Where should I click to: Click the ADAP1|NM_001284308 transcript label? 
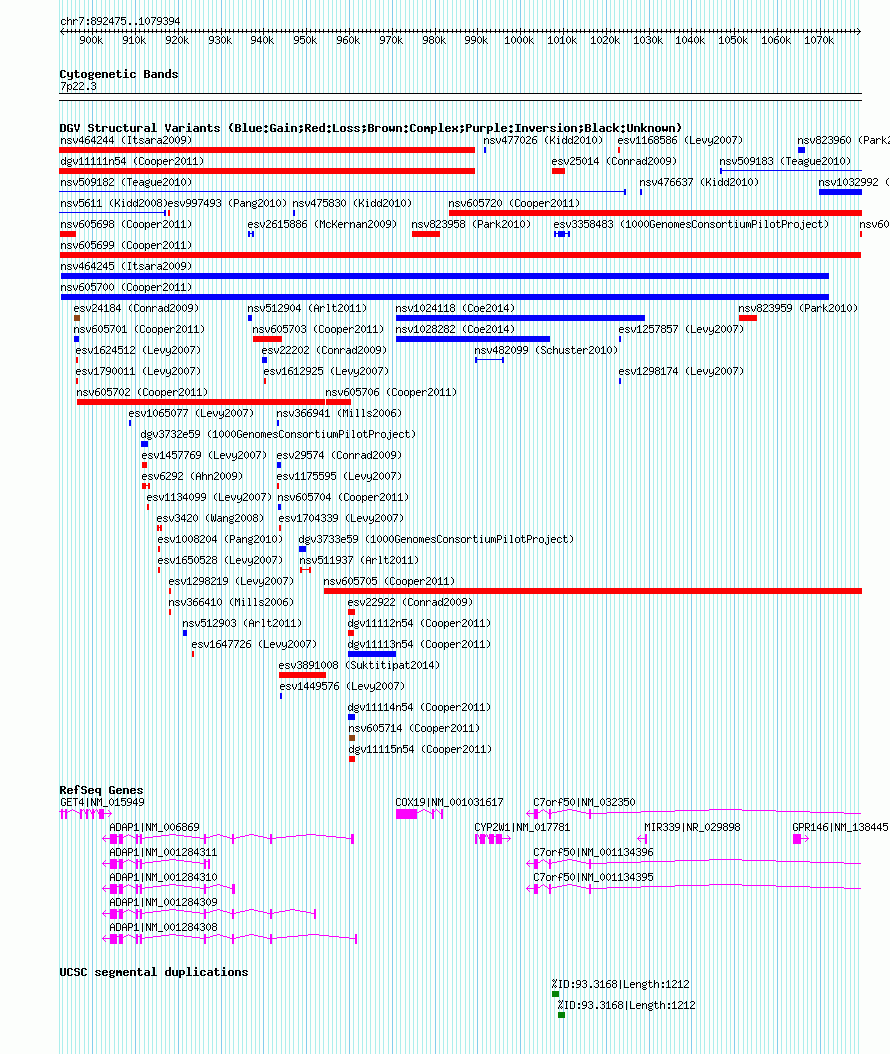[163, 928]
